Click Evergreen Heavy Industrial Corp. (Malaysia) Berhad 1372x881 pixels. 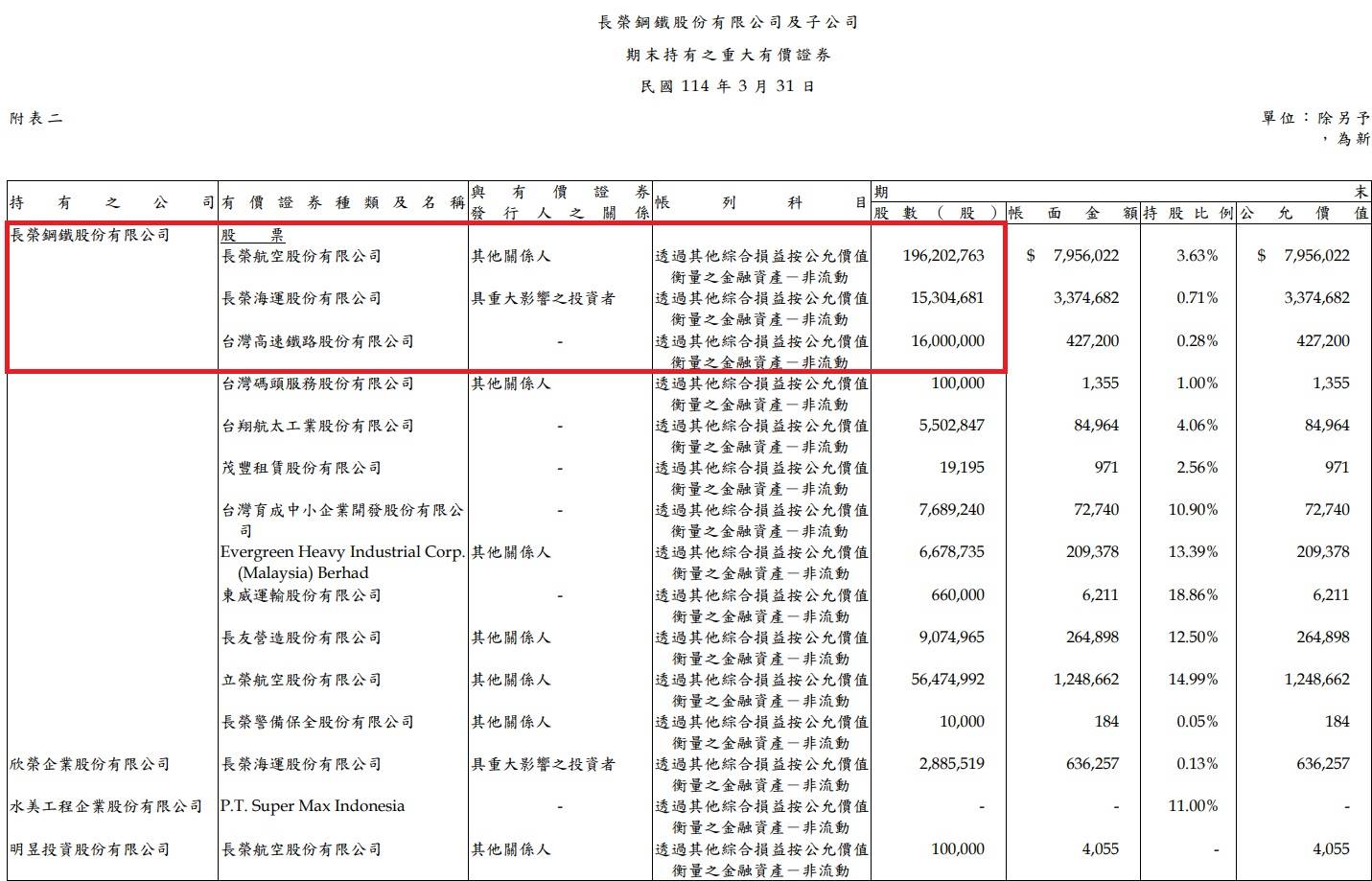pyautogui.click(x=342, y=563)
